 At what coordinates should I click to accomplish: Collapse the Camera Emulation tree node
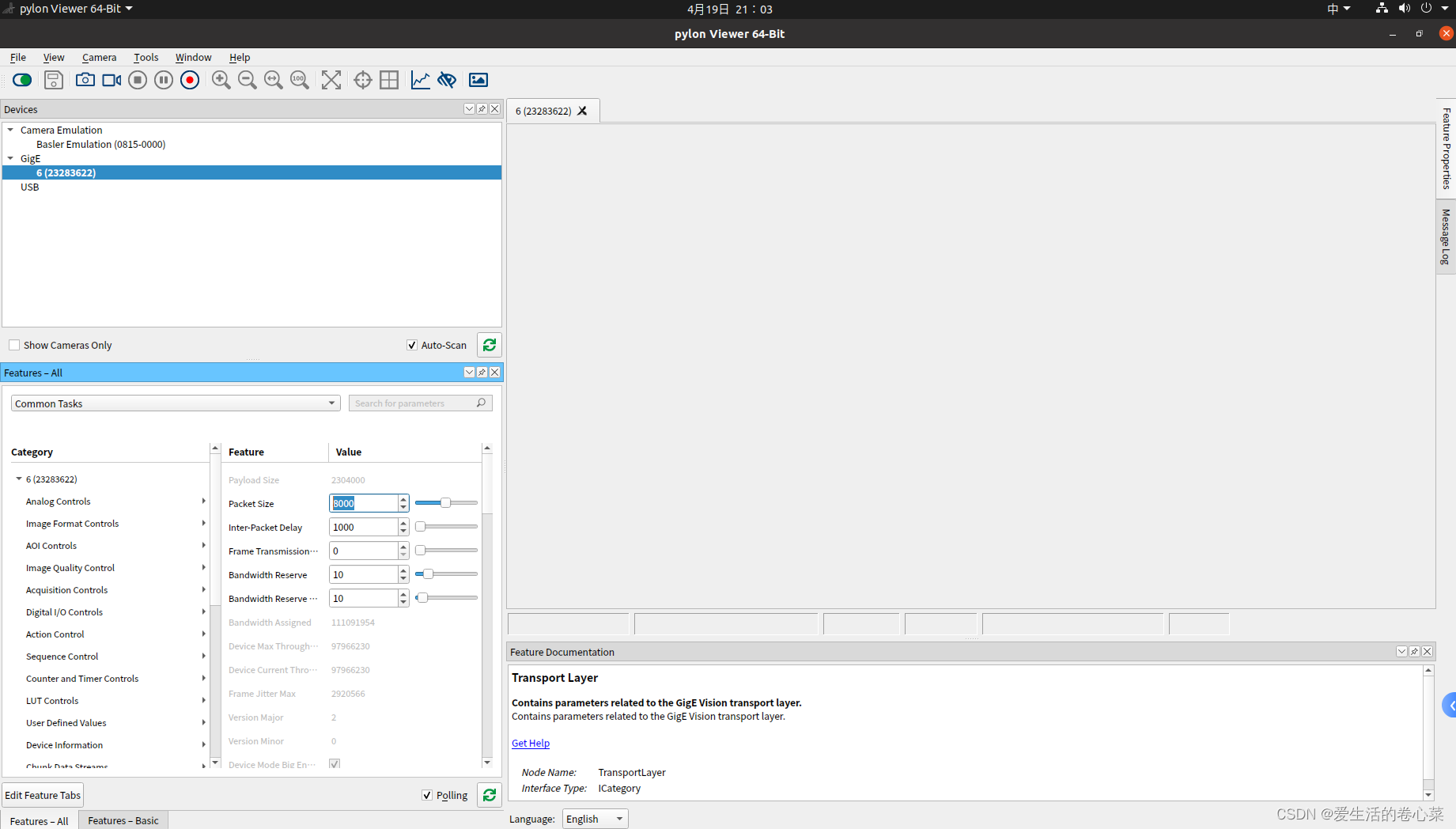click(x=10, y=130)
